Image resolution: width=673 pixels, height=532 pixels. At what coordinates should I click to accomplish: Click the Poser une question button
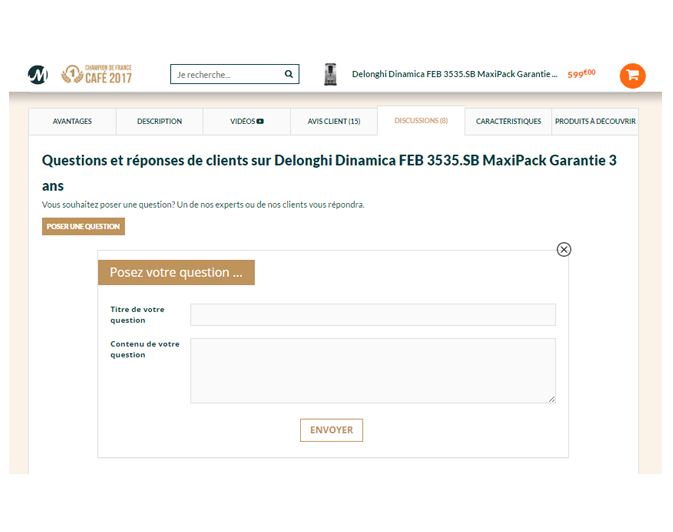pos(83,226)
